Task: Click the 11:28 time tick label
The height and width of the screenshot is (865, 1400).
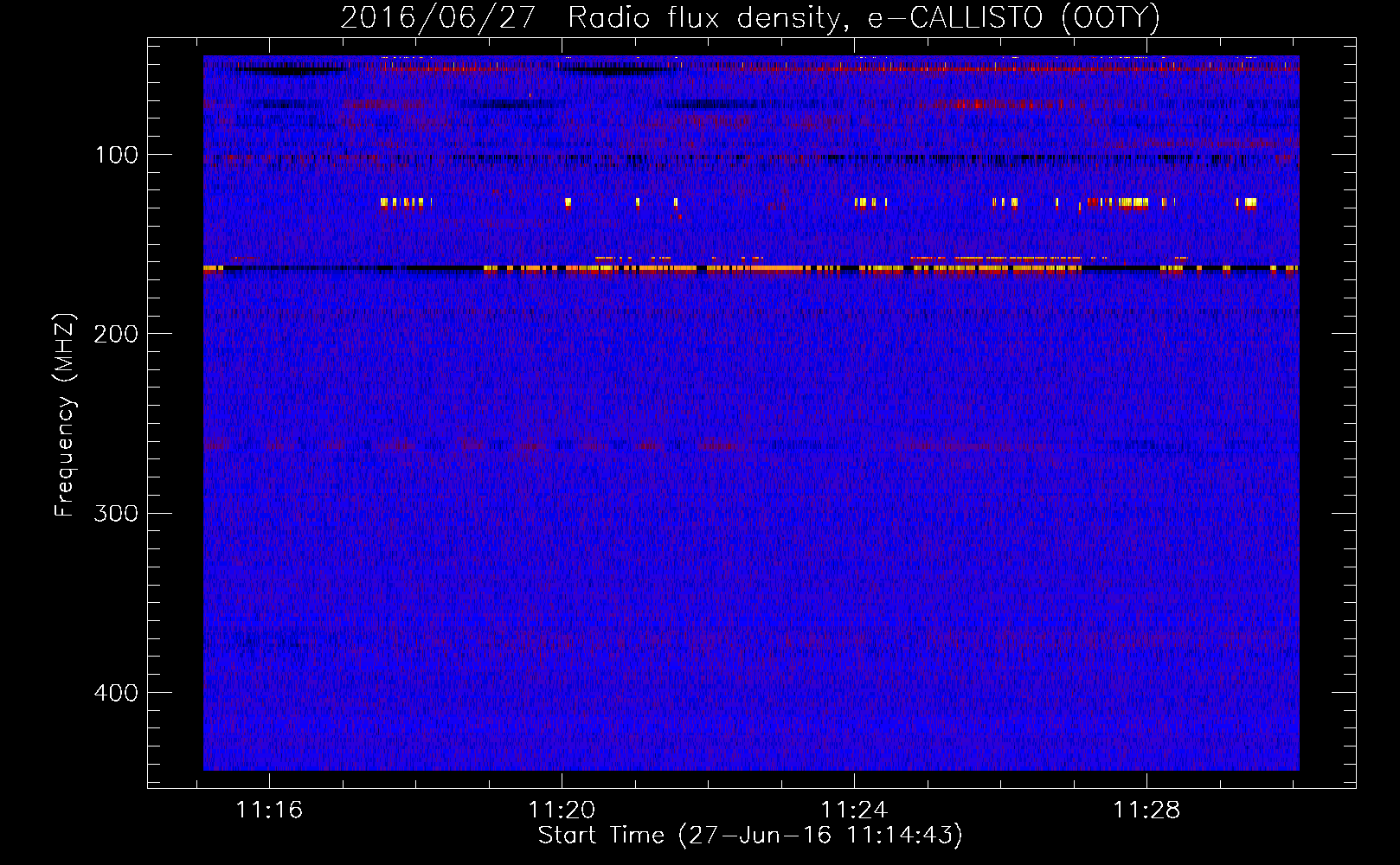Action: click(x=1146, y=811)
